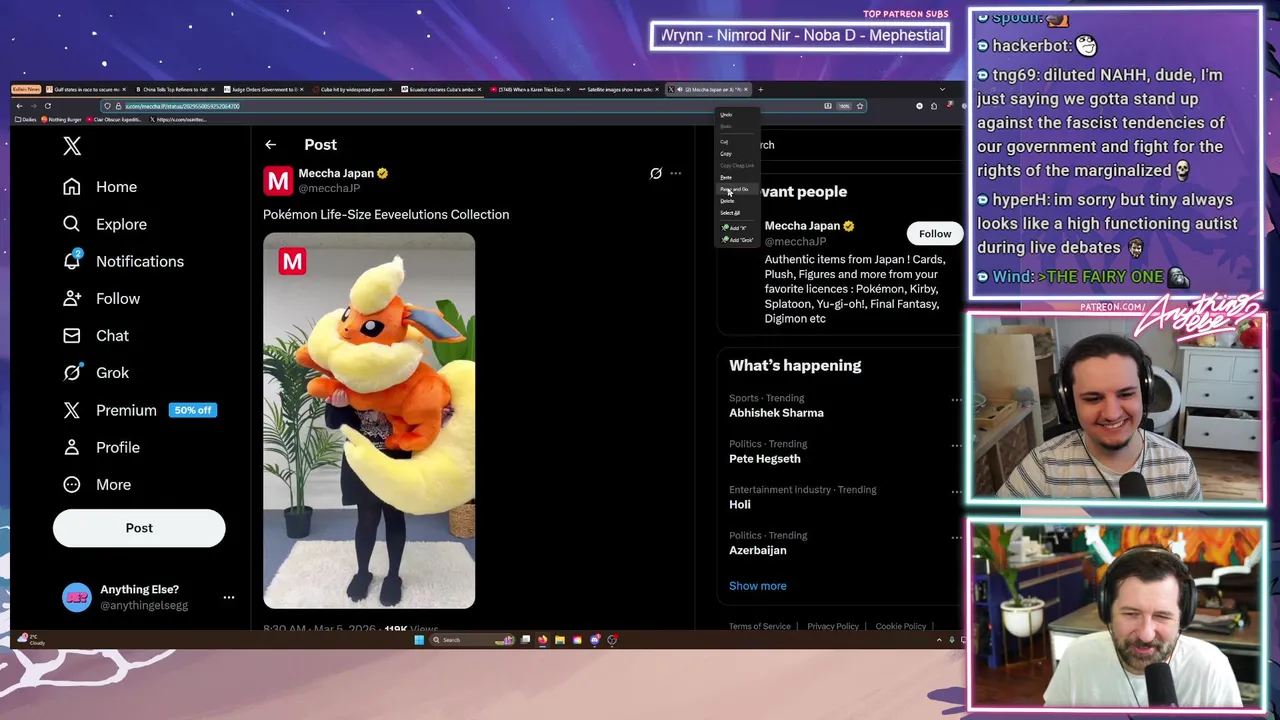The image size is (1280, 720).
Task: Switch to the Ecuador declares Cuba's ambassador tab
Action: [x=440, y=89]
